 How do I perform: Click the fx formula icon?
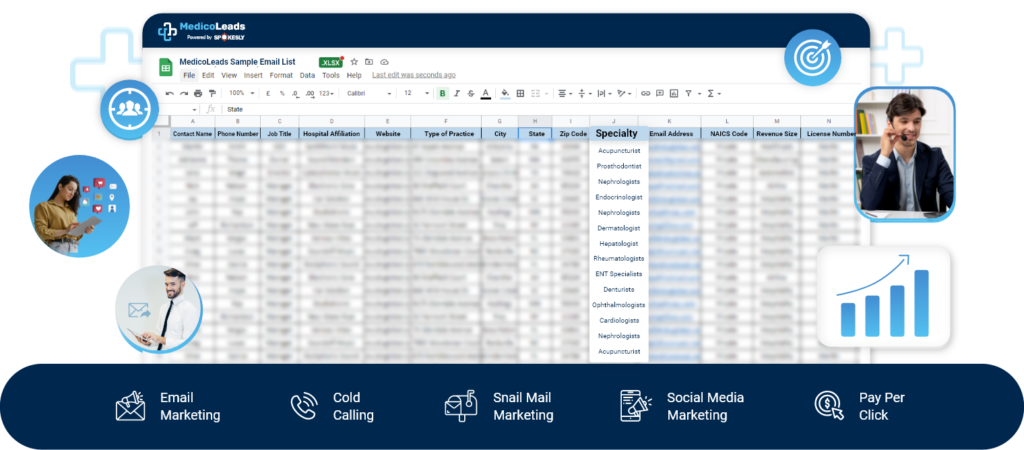[x=210, y=109]
